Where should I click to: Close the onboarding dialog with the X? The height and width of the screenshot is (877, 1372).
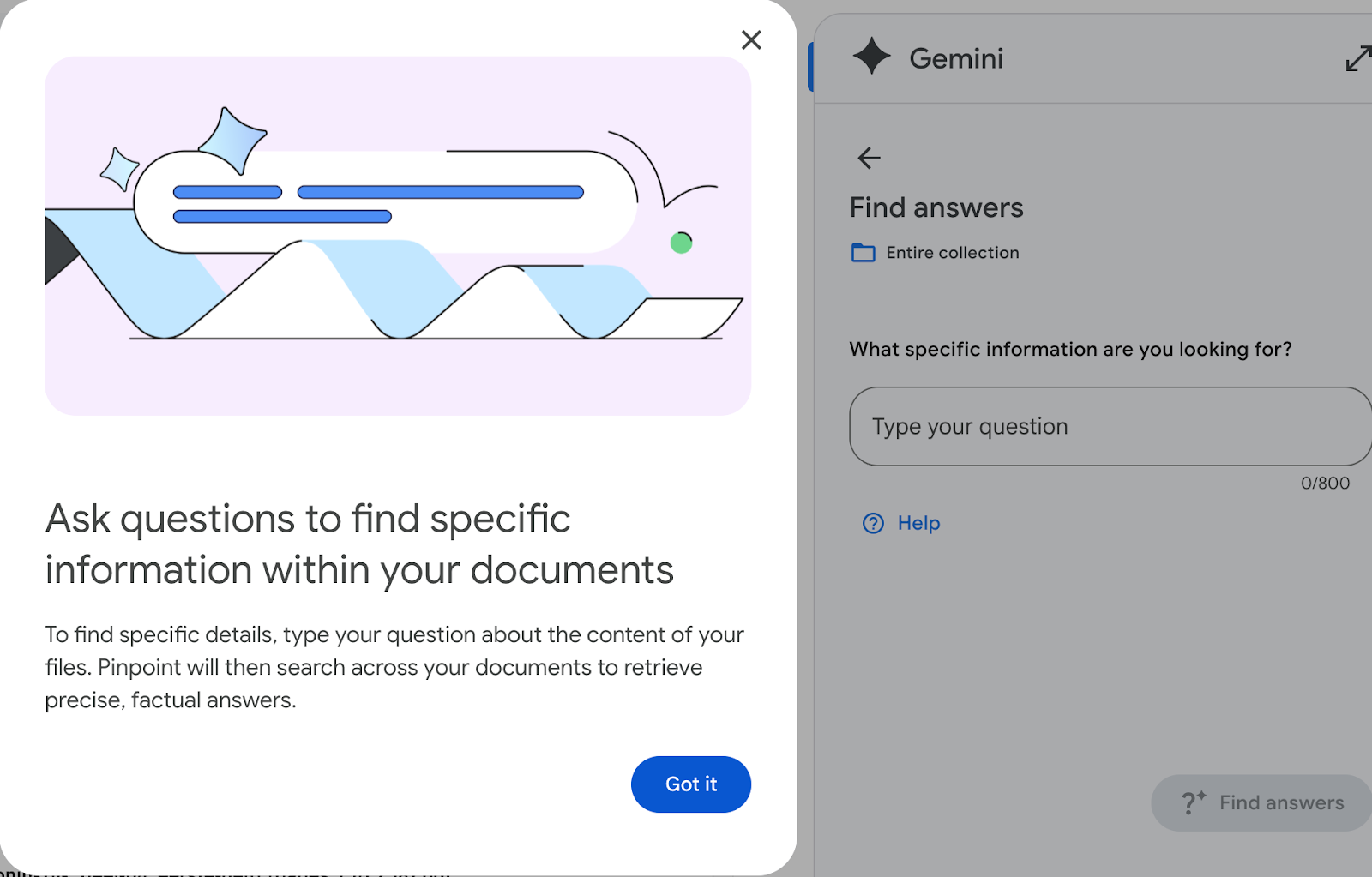[751, 40]
